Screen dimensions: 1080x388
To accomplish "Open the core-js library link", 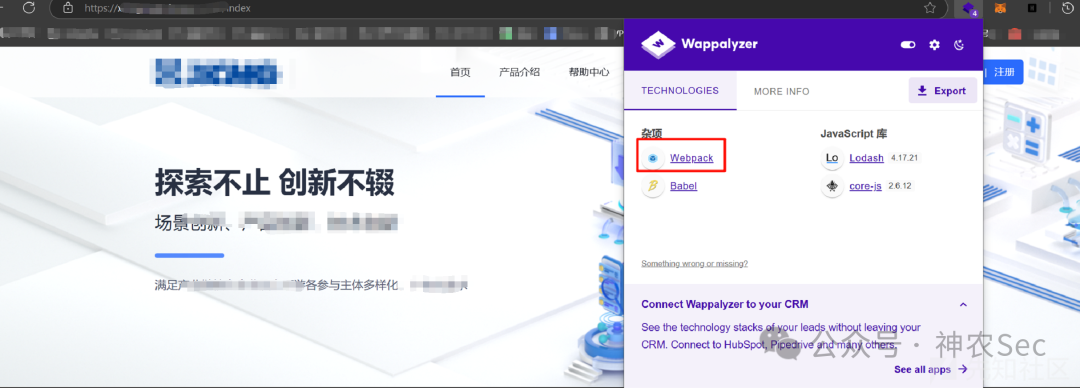I will click(x=866, y=186).
